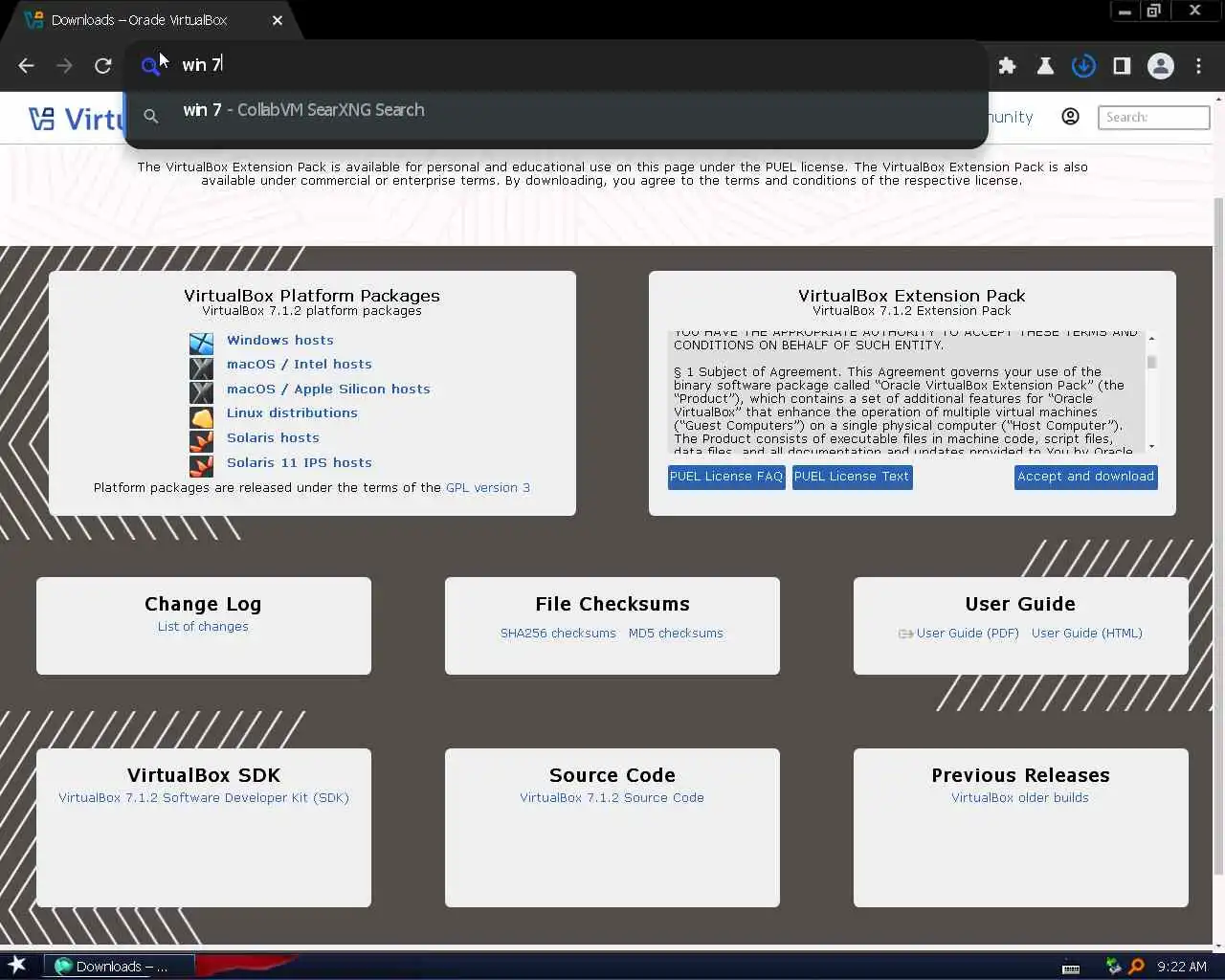Click the network tray icon
The height and width of the screenshot is (980, 1225).
tap(1113, 967)
